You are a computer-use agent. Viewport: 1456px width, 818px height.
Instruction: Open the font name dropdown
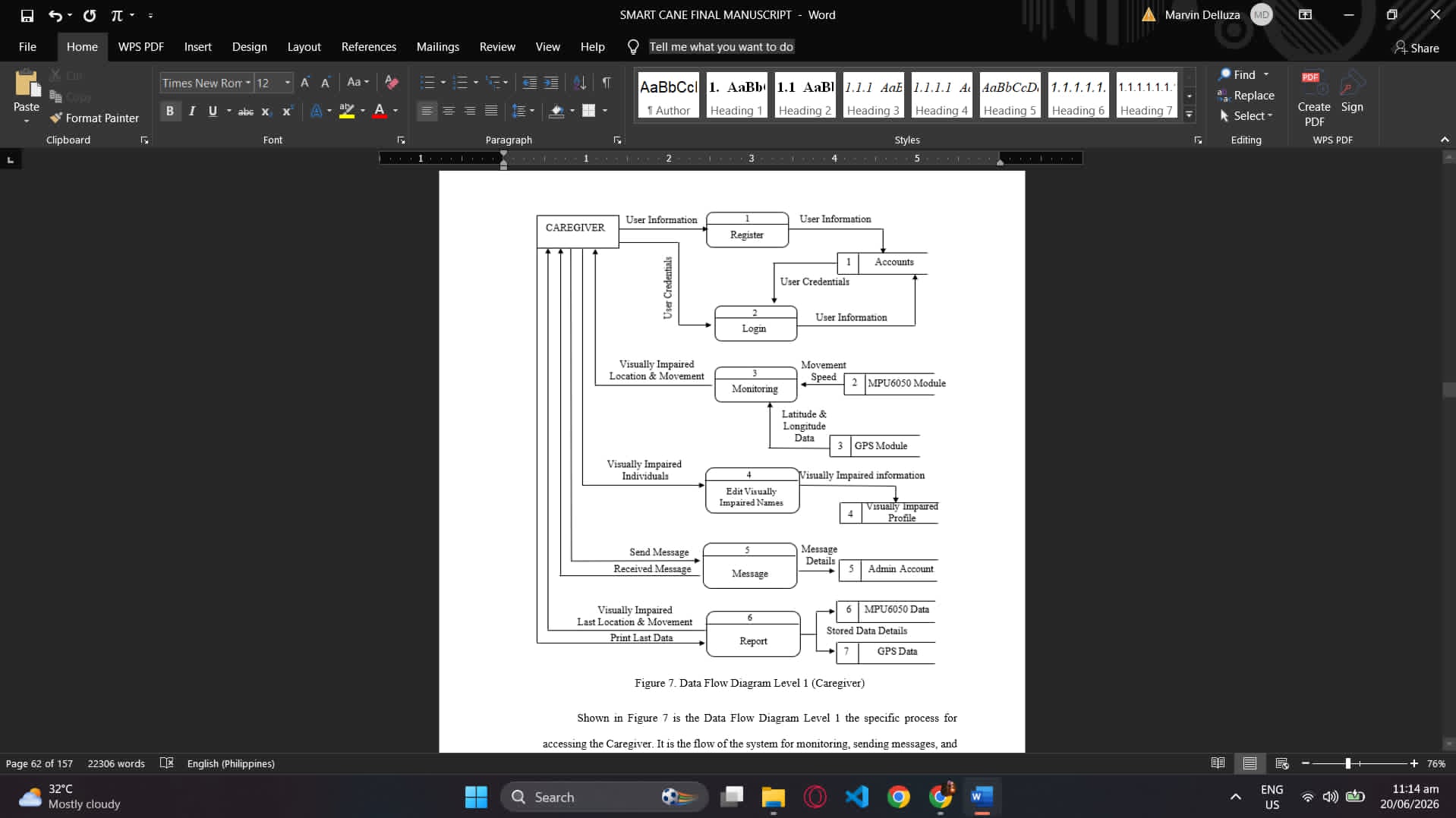tap(247, 83)
